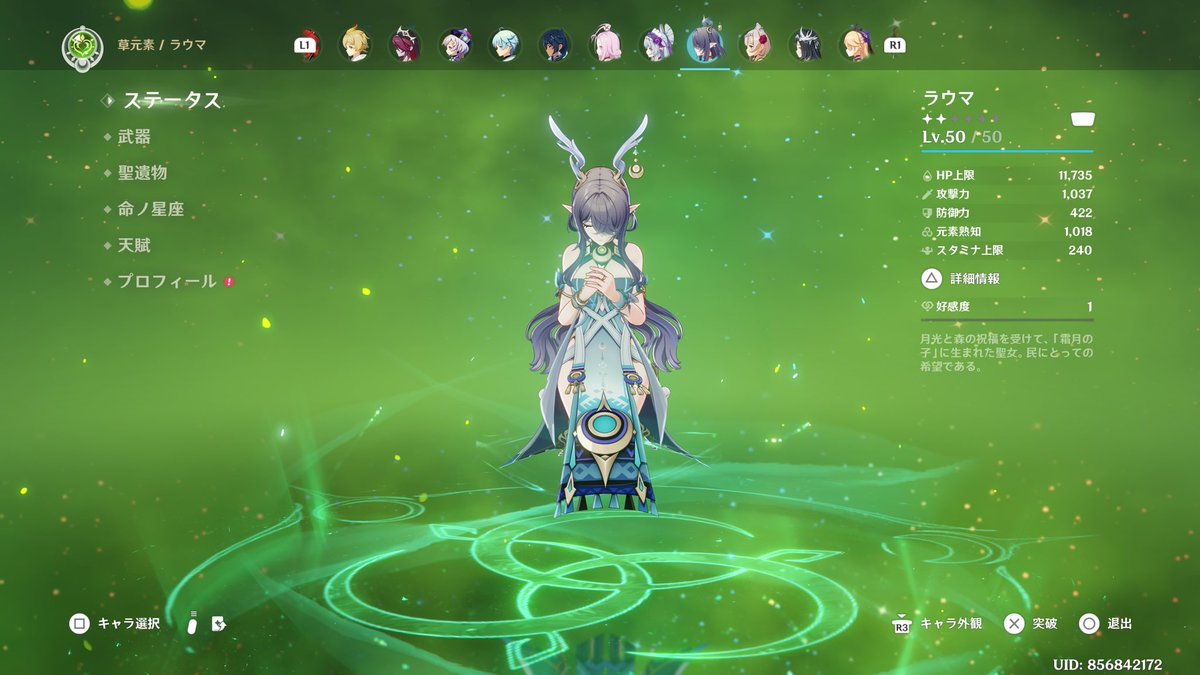Click the R1 next-page indicator

[x=895, y=45]
